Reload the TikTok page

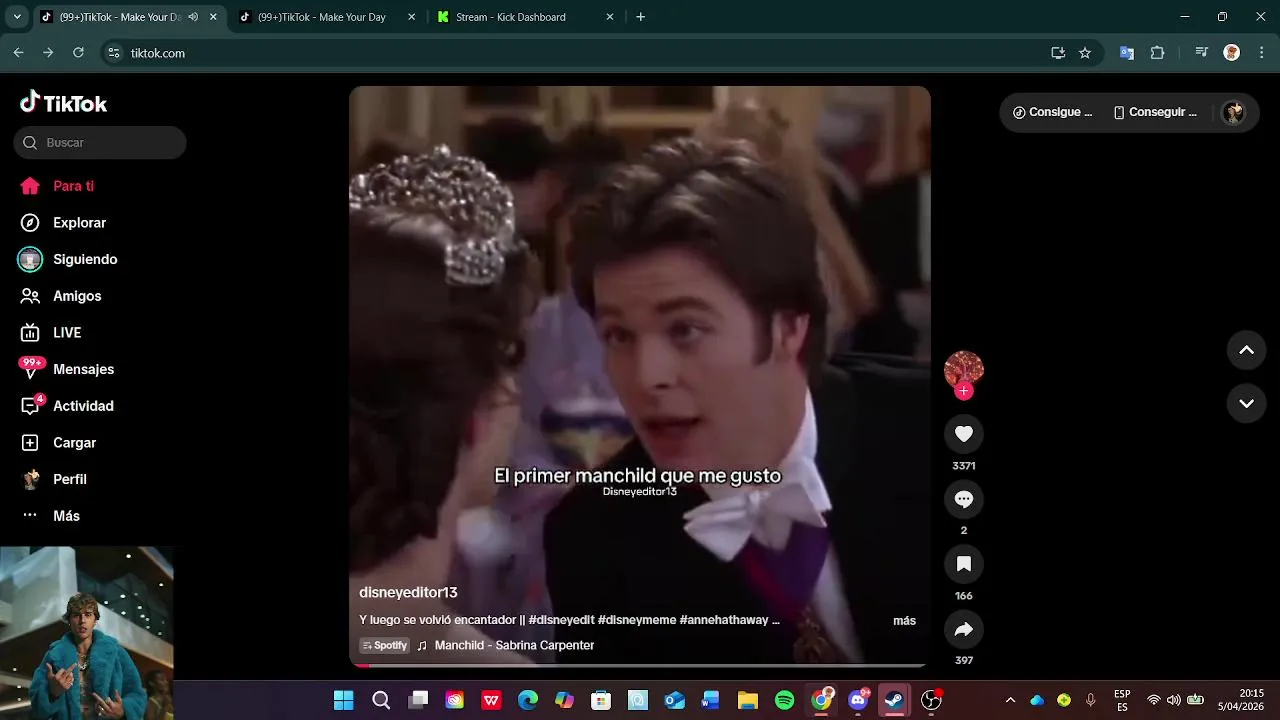pos(78,53)
